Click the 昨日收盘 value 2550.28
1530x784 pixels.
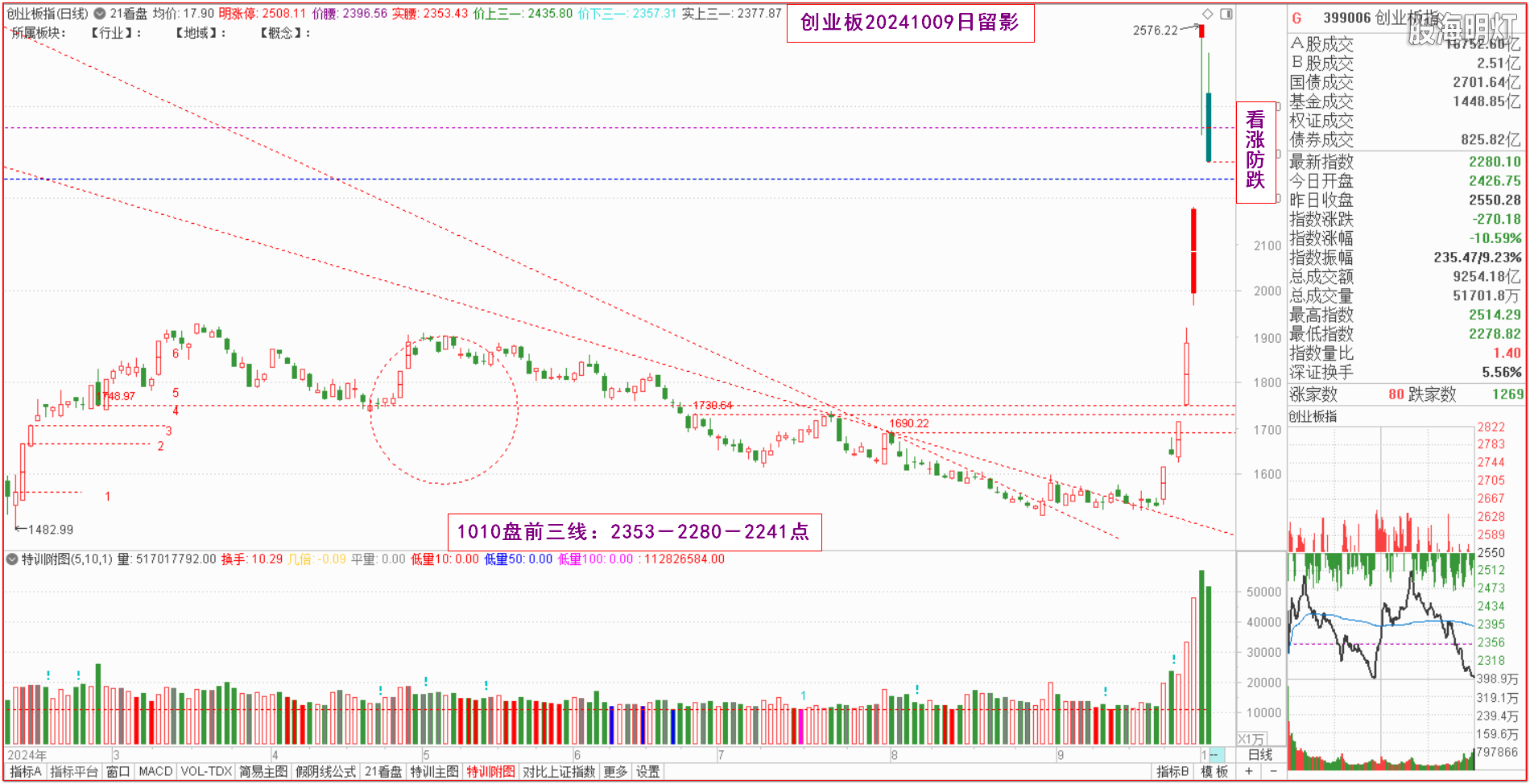click(1495, 200)
